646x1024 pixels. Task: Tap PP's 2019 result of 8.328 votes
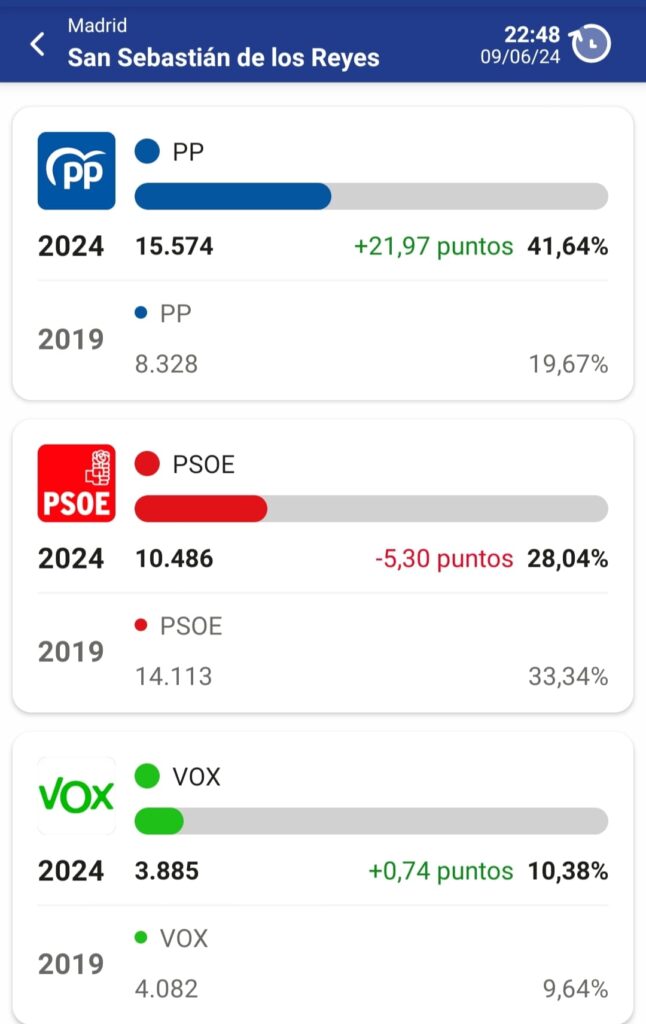[x=166, y=364]
